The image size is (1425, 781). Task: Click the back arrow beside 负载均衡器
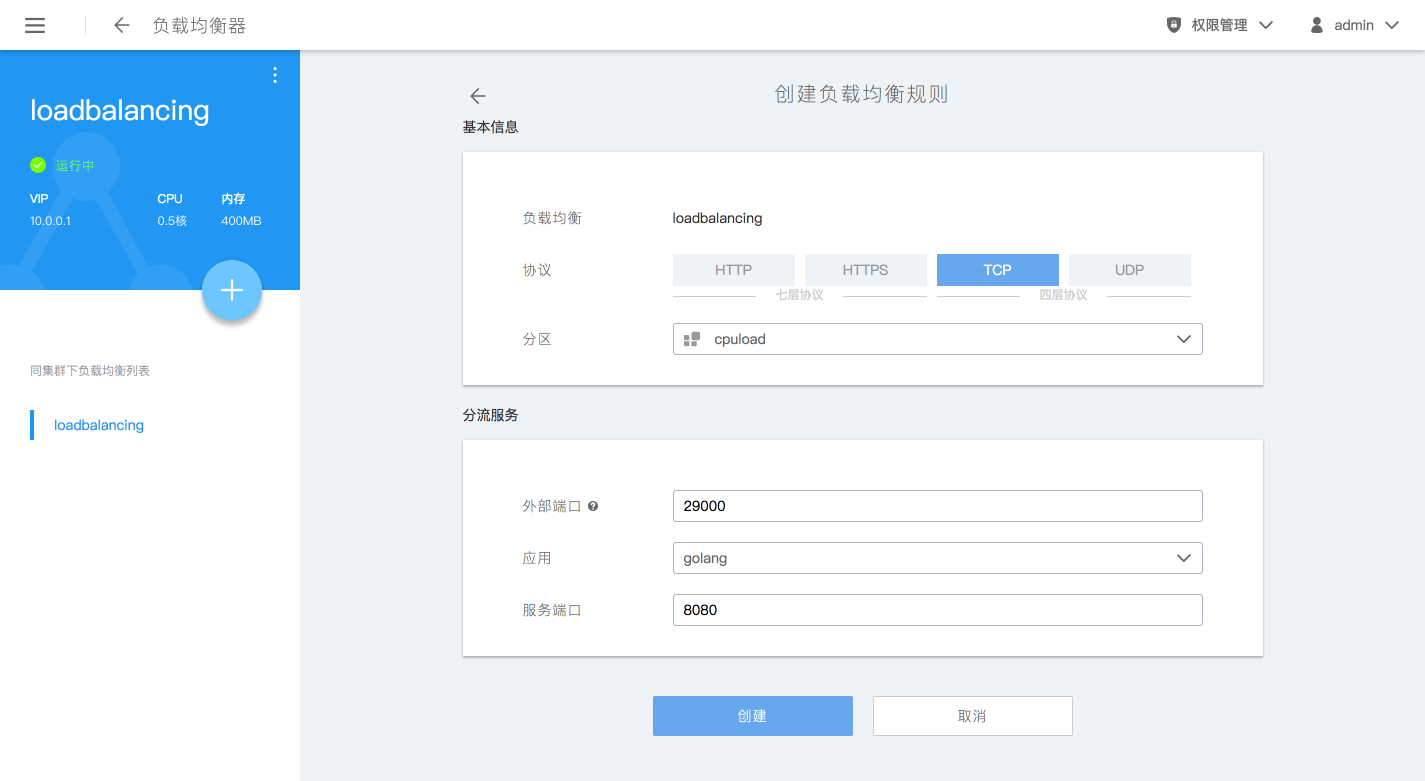(122, 25)
